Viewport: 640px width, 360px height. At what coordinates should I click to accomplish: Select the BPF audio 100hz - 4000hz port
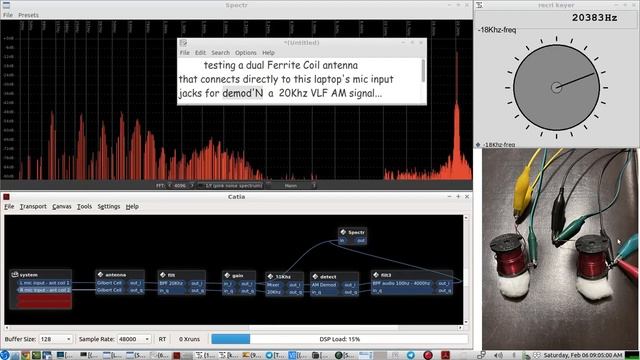click(x=401, y=283)
